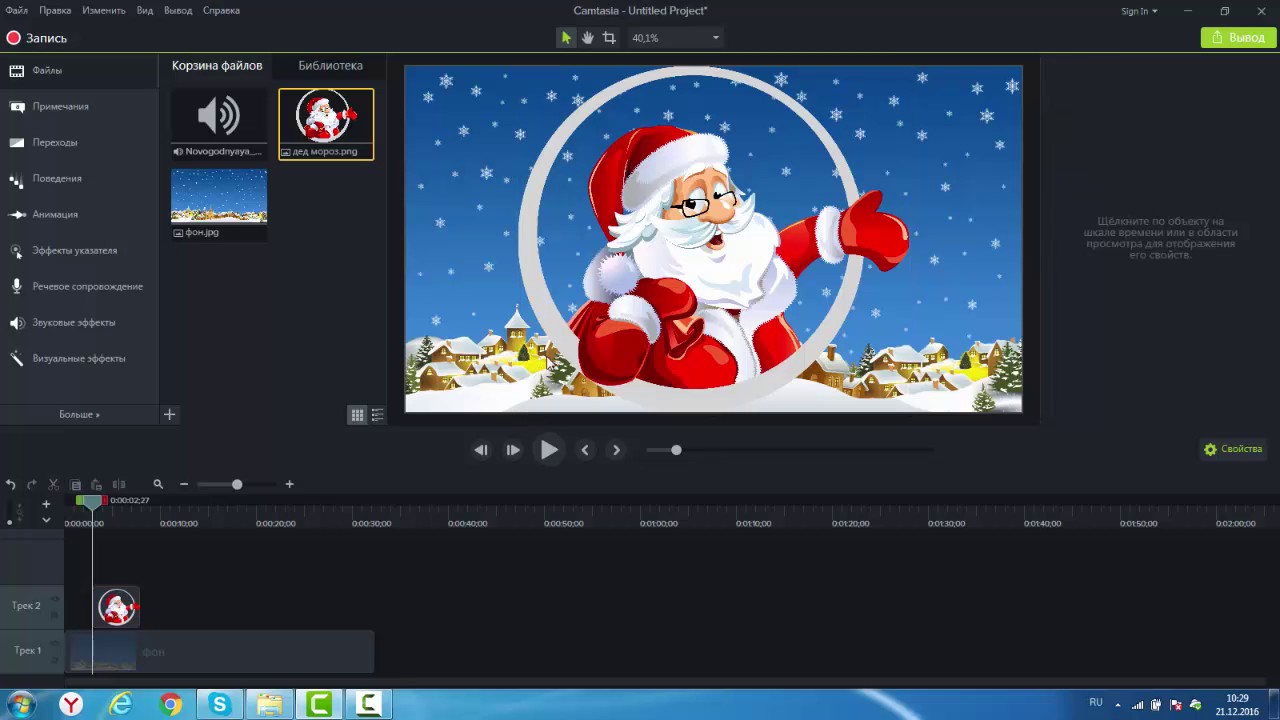This screenshot has height=720, width=1280.
Task: Select the Santa clip on Трек 2
Action: click(117, 607)
